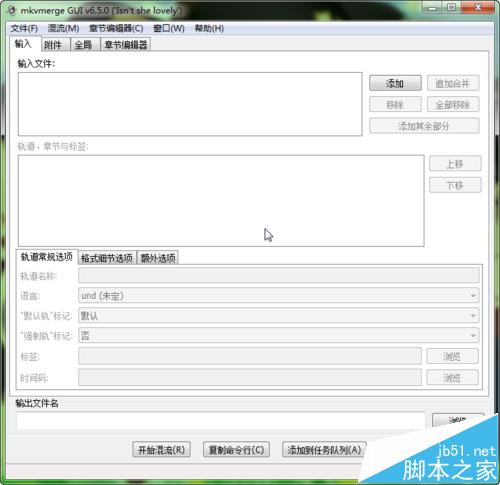Maximize the mkvmerge GUI window
Screen dimensions: 500x485
tap(452, 7)
